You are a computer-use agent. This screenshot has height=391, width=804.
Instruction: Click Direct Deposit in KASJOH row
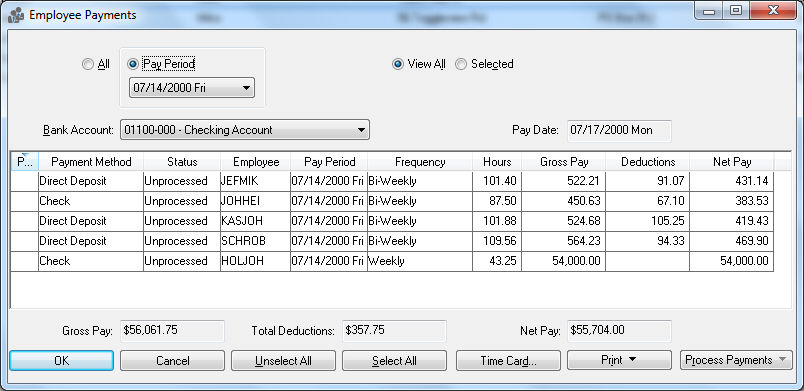[91, 221]
